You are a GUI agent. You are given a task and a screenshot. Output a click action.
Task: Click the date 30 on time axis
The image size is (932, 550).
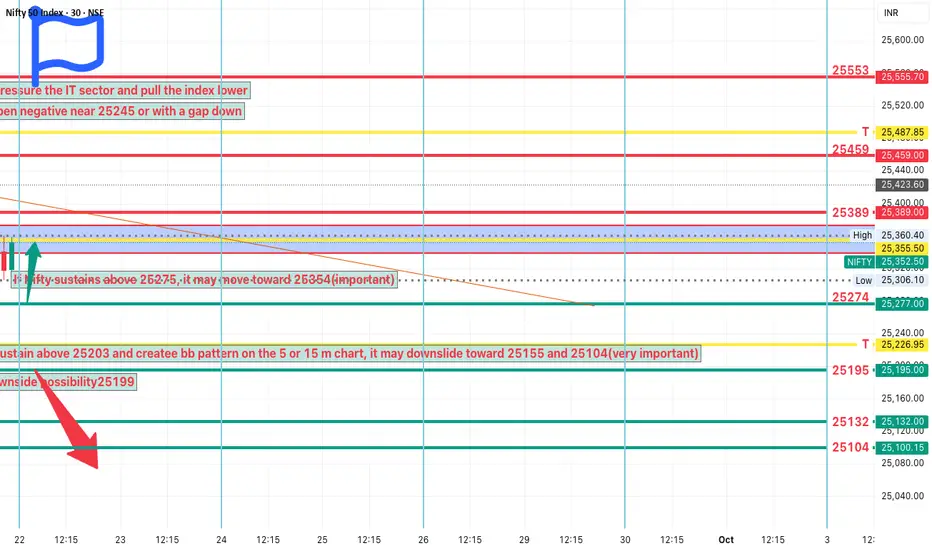click(x=625, y=539)
